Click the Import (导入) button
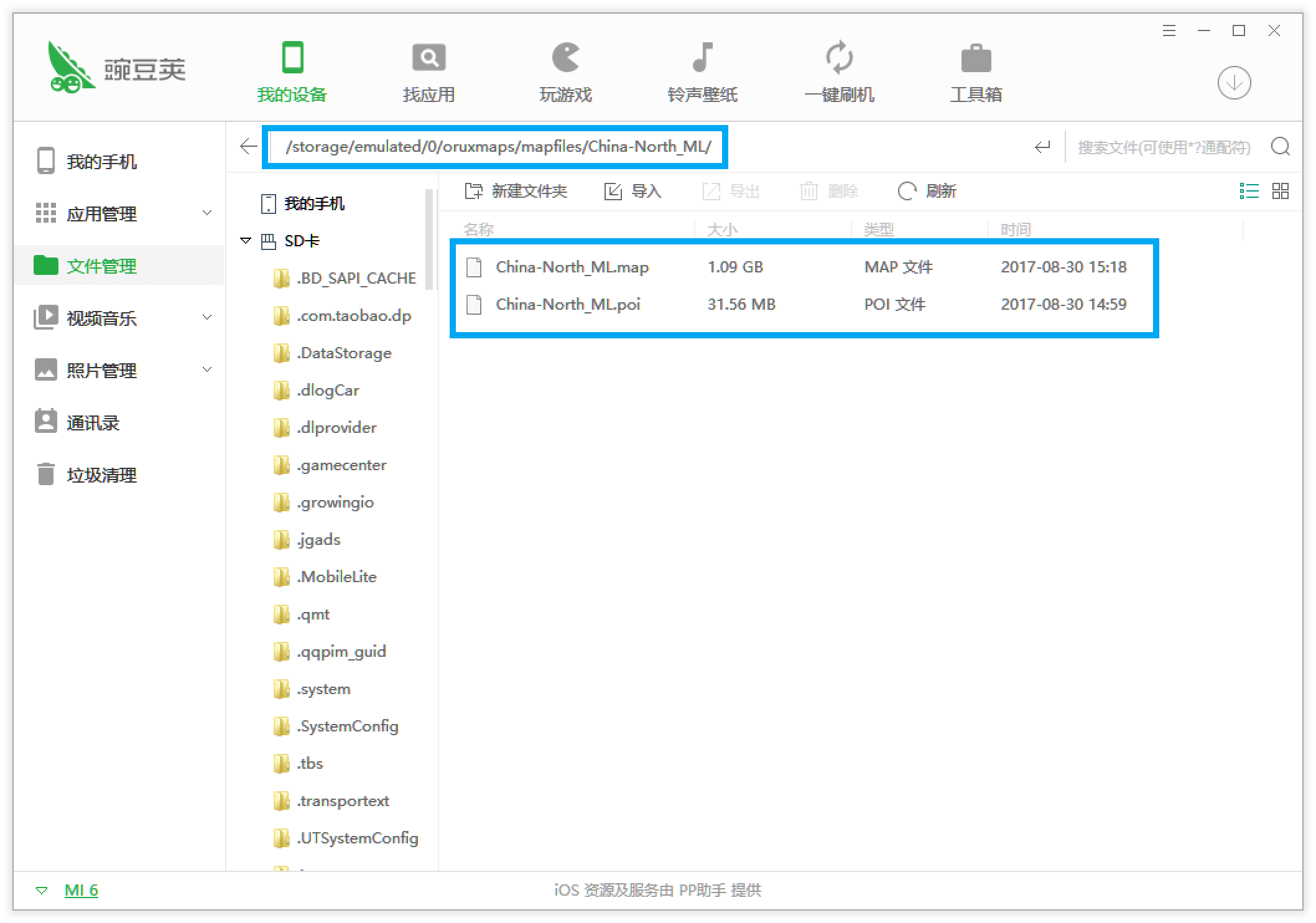Viewport: 1316px width, 923px height. [x=633, y=191]
